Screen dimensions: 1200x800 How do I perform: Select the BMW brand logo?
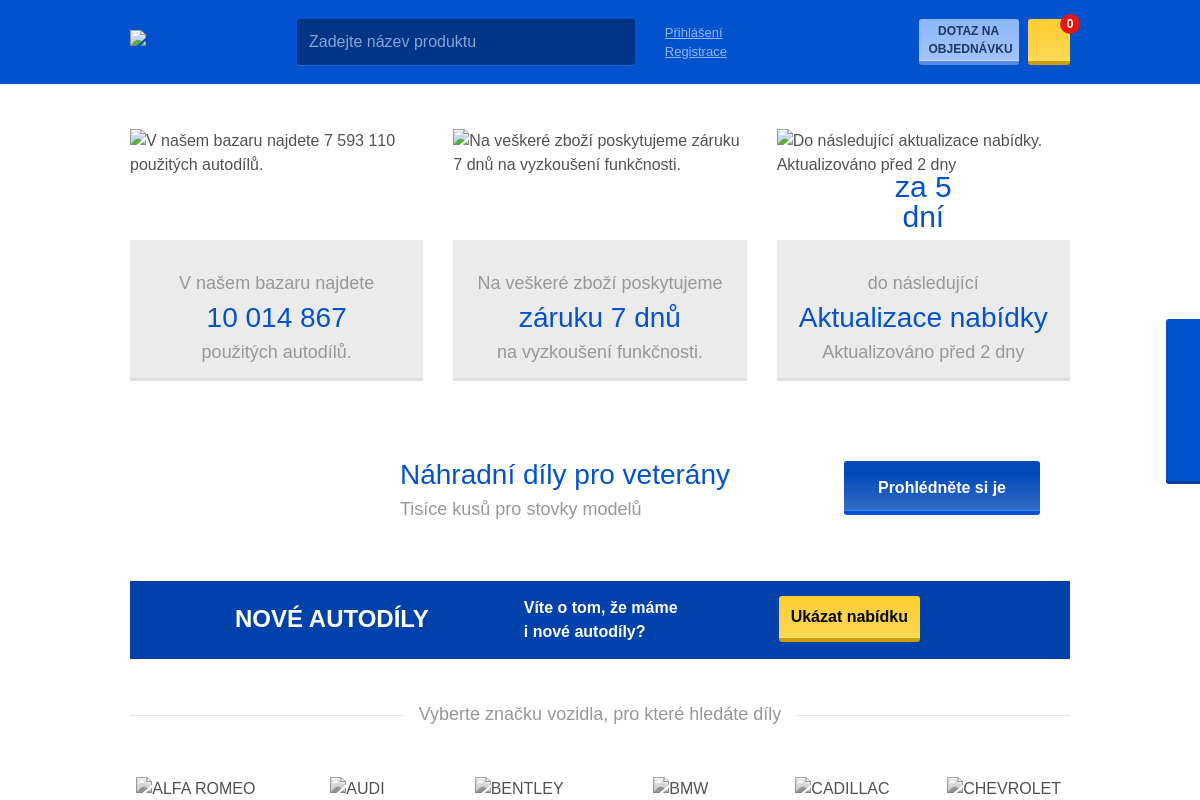681,788
